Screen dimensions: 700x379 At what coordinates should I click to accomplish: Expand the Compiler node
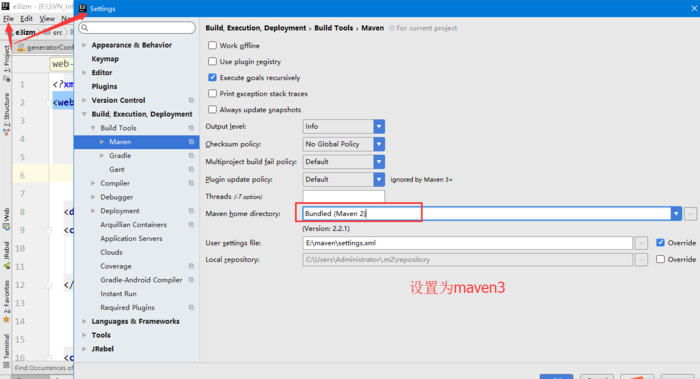(93, 183)
